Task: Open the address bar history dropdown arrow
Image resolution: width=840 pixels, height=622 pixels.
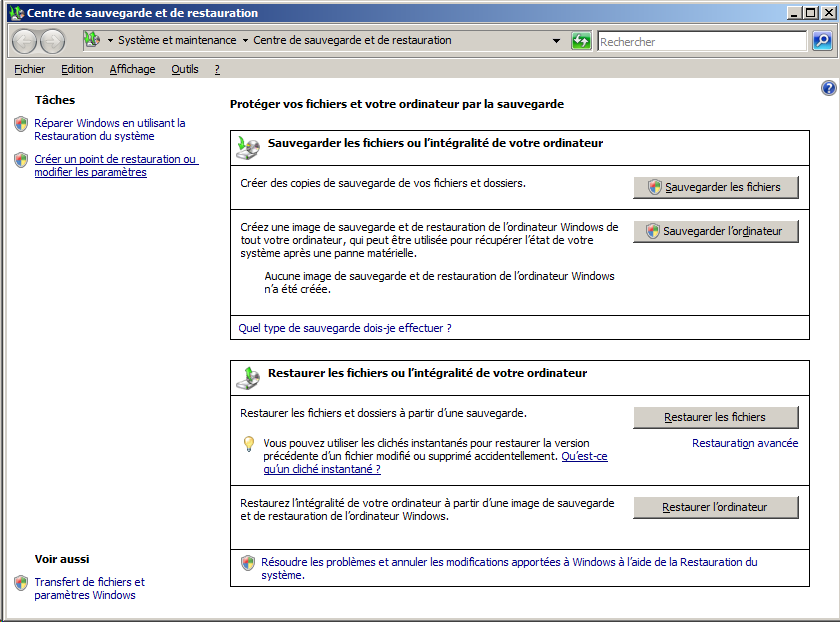Action: [x=556, y=41]
